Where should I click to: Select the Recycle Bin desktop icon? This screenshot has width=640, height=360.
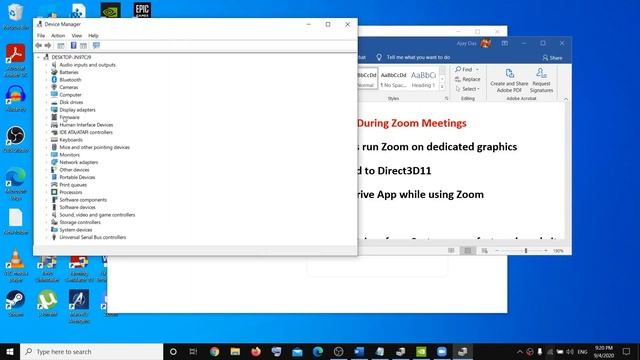pos(16,16)
